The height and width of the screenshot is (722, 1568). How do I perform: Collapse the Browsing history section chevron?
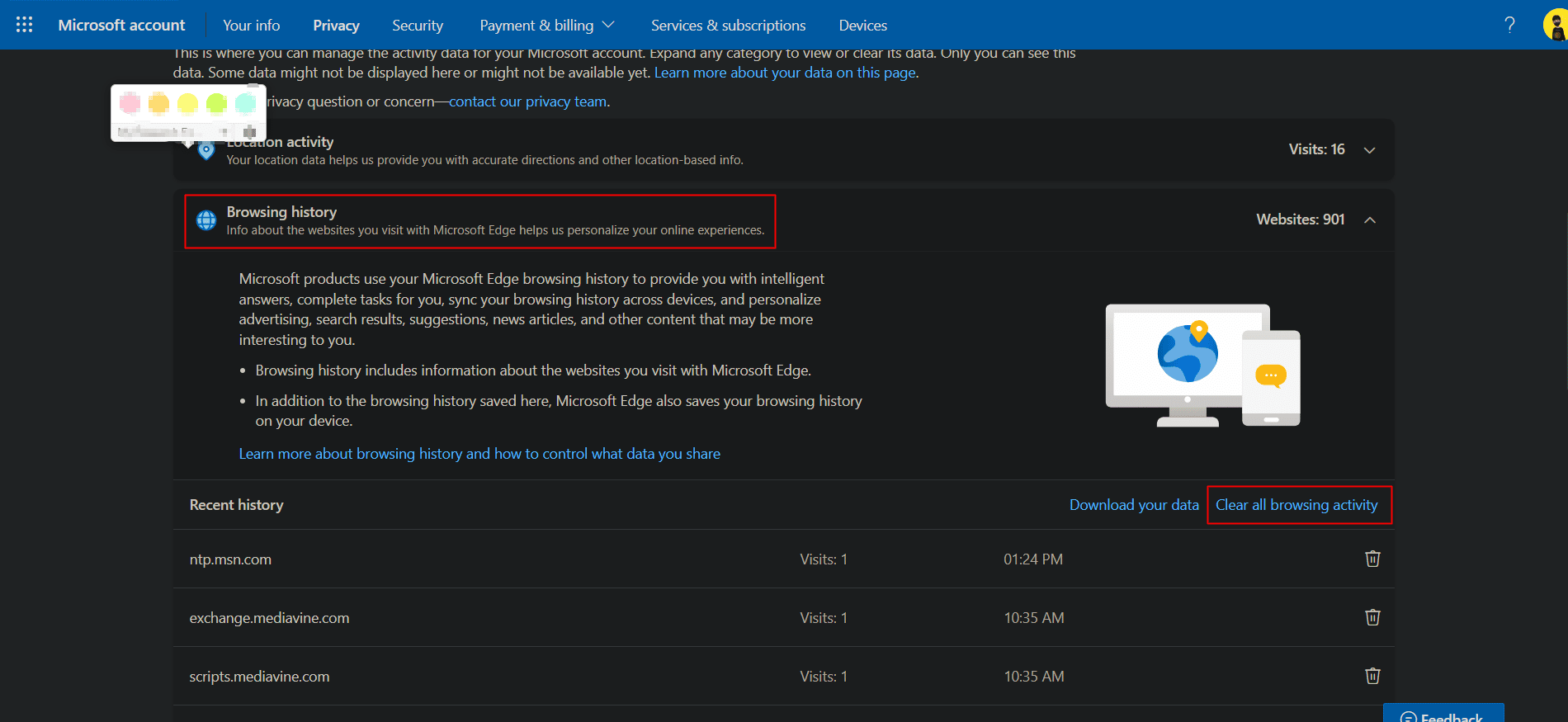click(x=1370, y=219)
